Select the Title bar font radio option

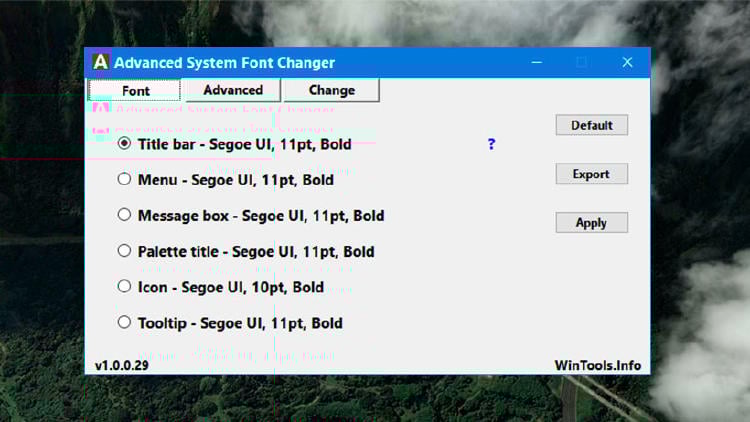point(124,144)
